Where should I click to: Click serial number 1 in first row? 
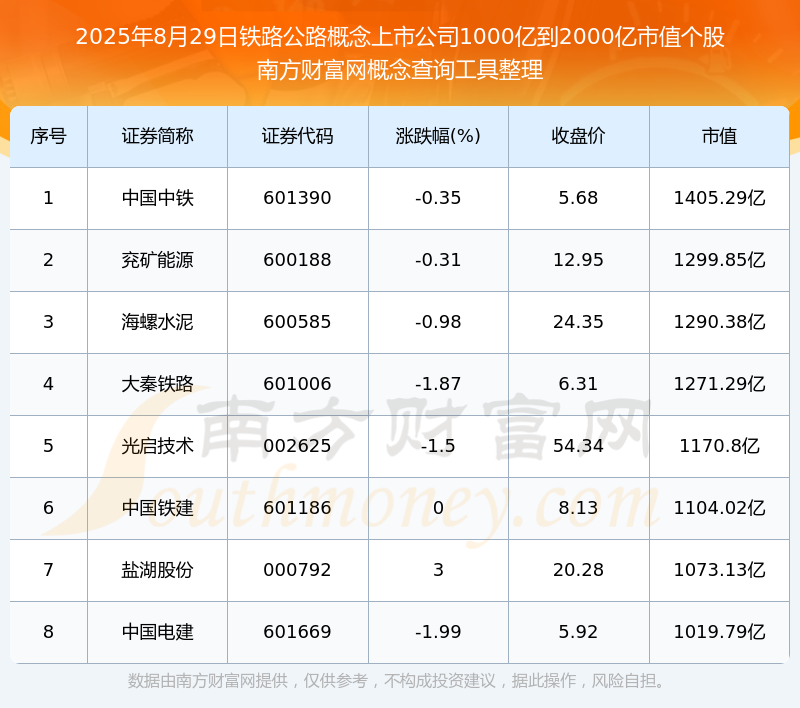point(48,198)
